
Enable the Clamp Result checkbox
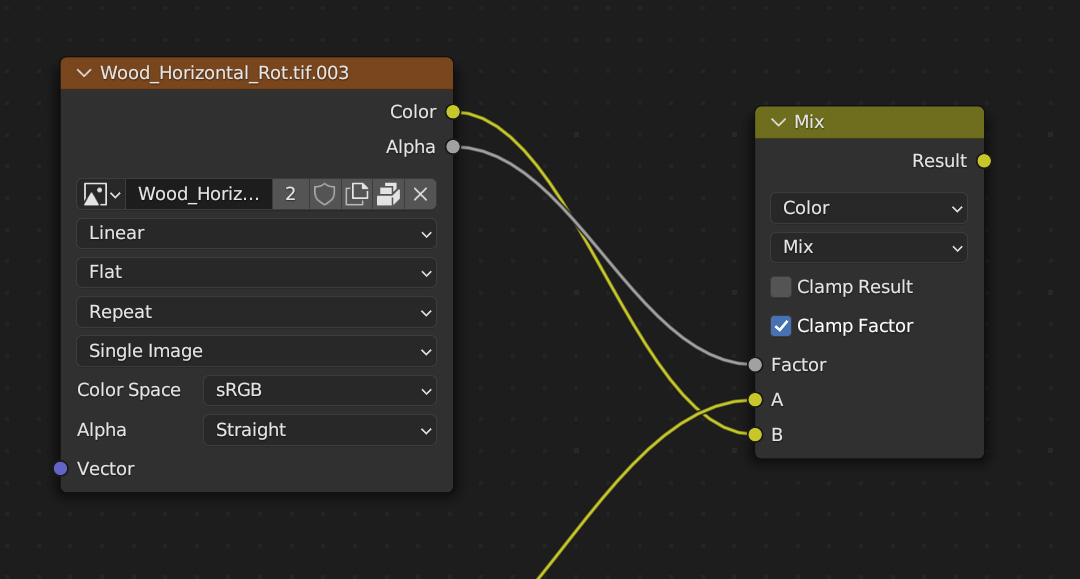781,287
